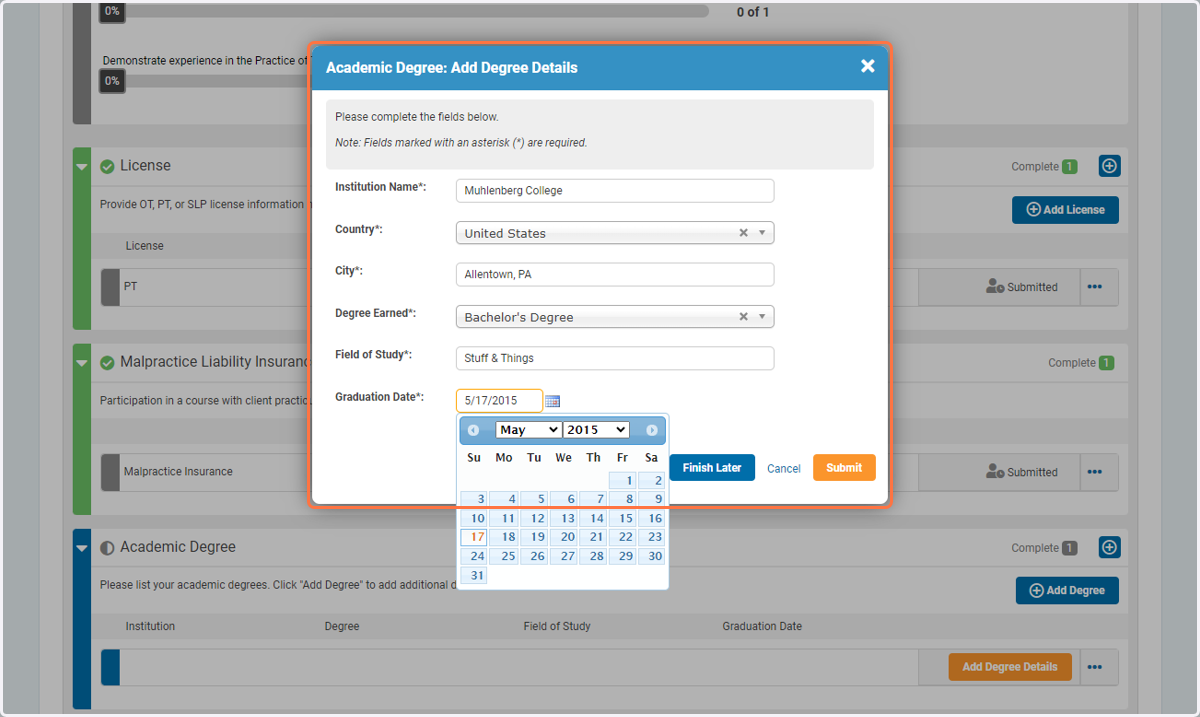The width and height of the screenshot is (1200, 717).
Task: Collapse the Academic Degree section arrow
Action: click(82, 547)
